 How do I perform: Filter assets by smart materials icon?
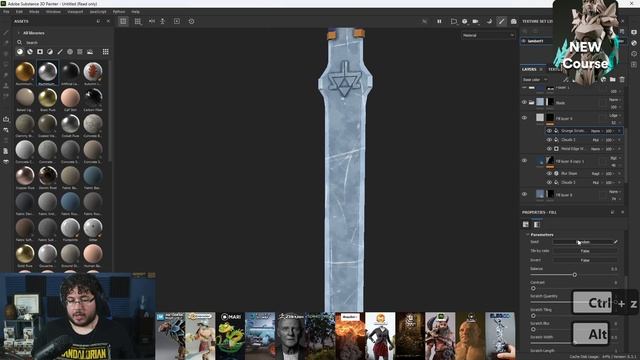point(30,52)
